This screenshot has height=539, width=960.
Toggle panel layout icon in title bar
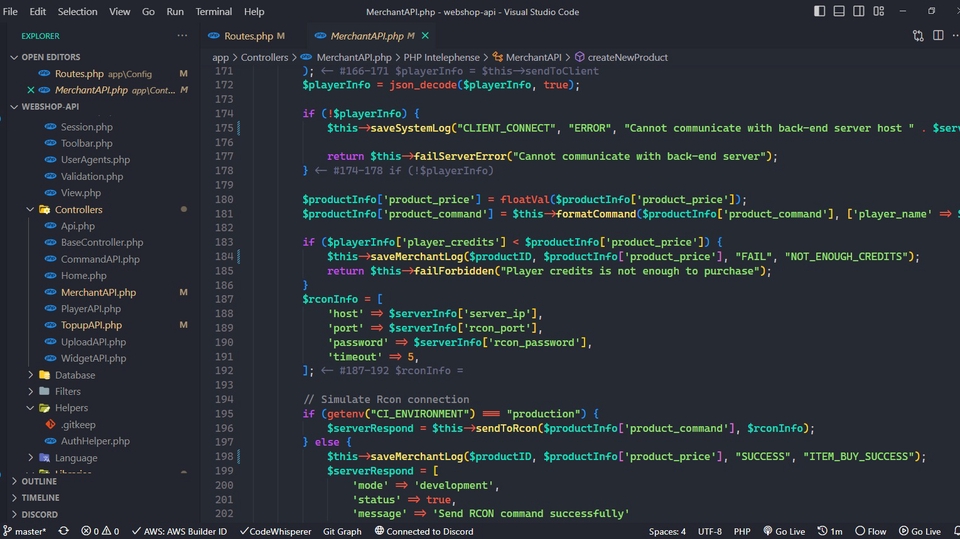839,11
